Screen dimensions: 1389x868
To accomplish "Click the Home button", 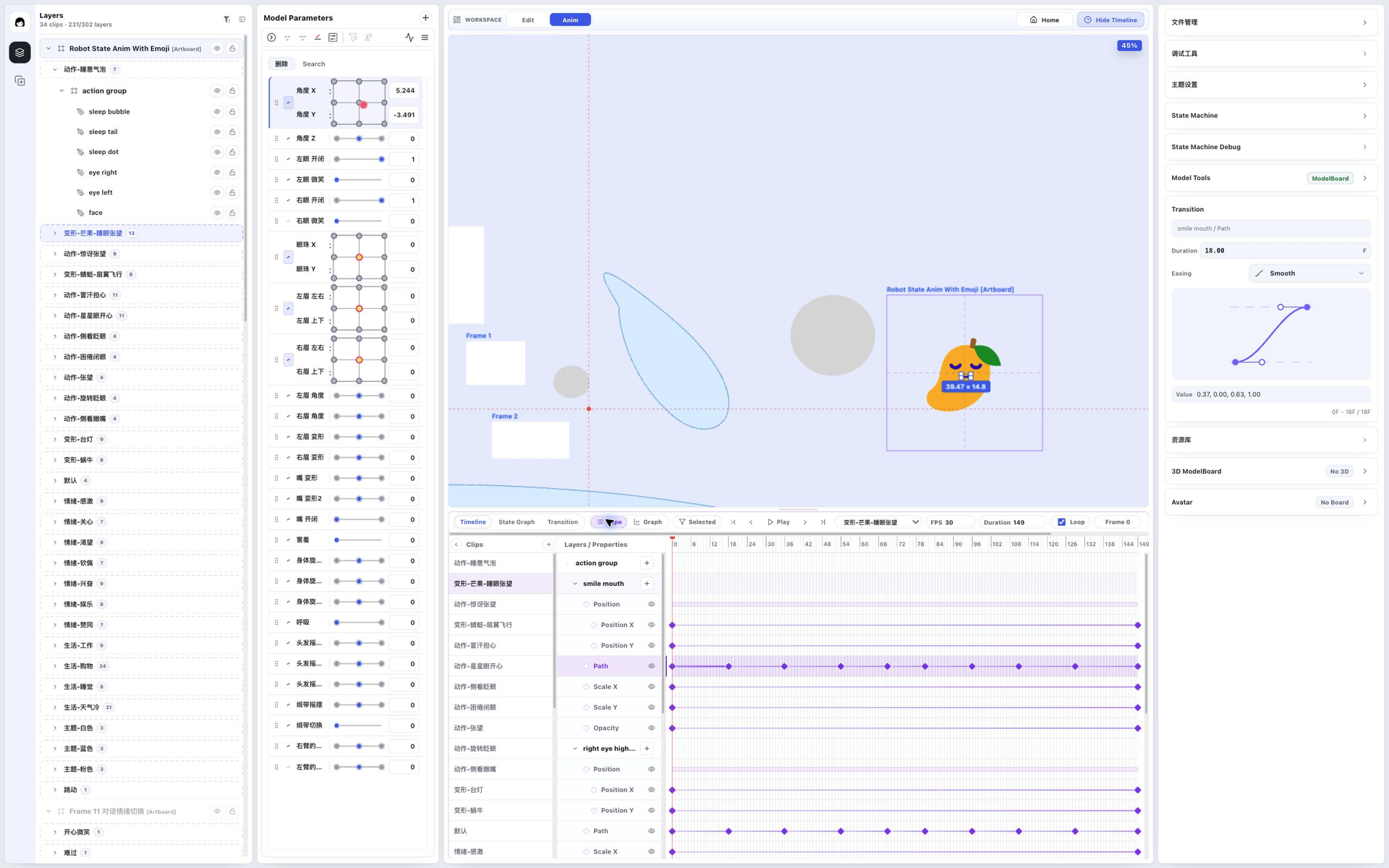I will point(1045,20).
